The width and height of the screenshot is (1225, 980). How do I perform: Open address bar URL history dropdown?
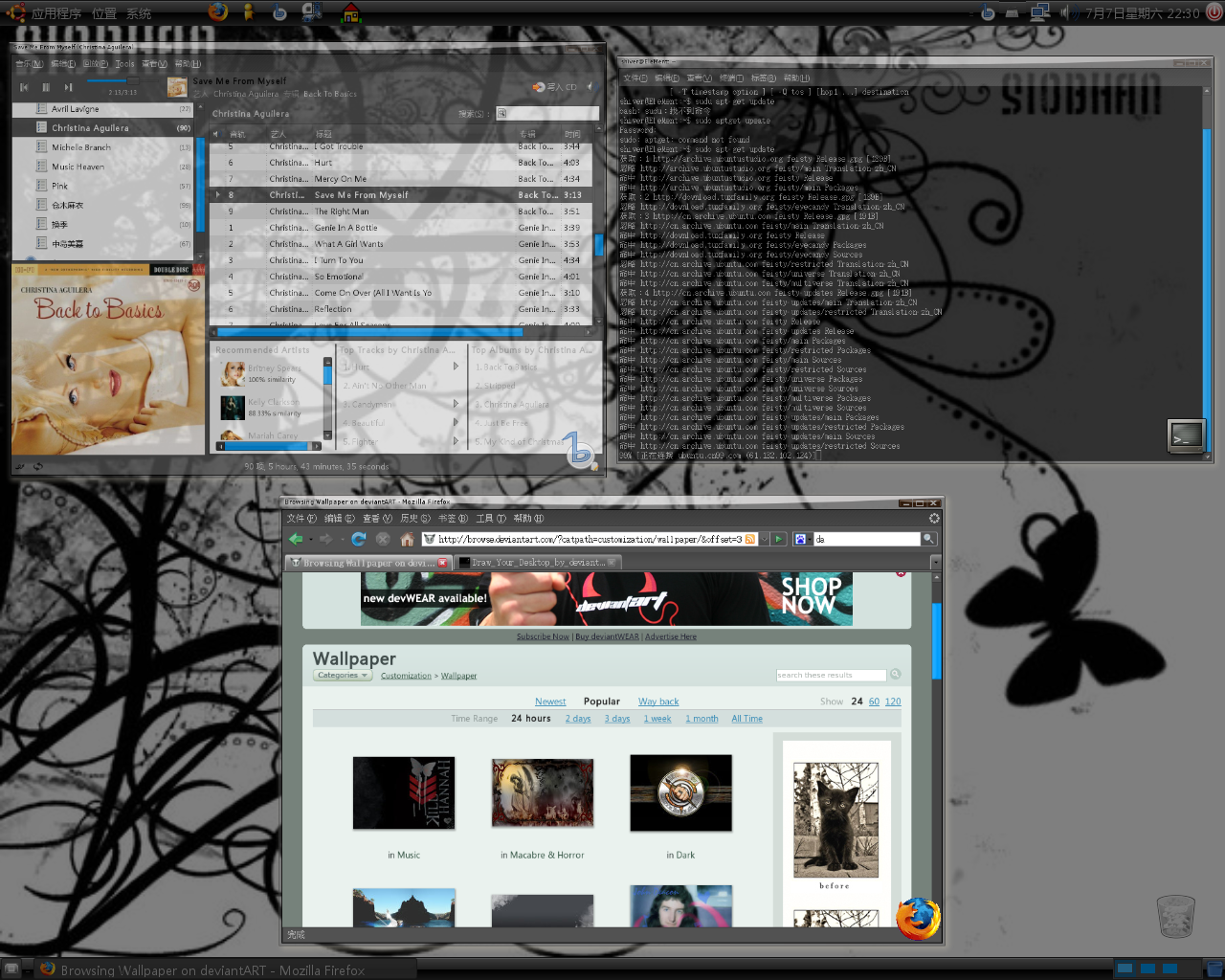pos(764,539)
